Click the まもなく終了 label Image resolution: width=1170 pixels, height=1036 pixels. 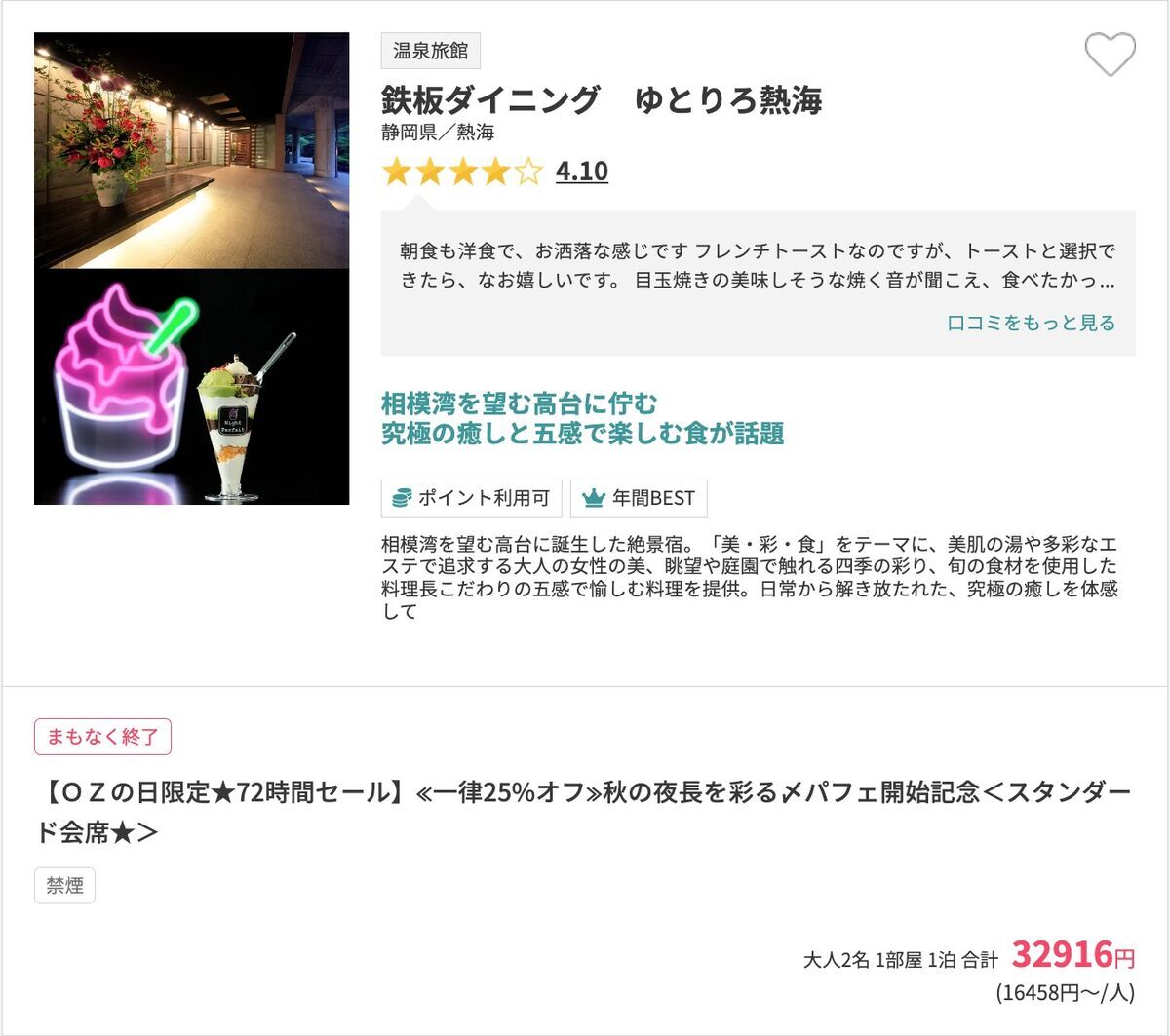click(102, 737)
